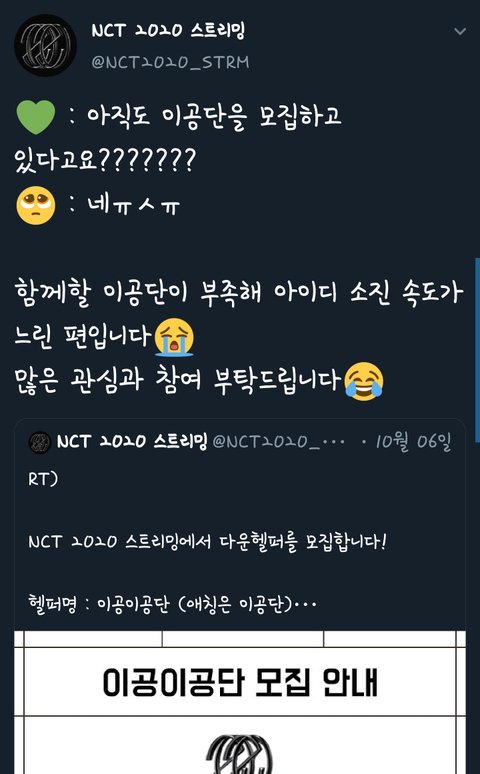Open the 10월 06일 quoted tweet date
The height and width of the screenshot is (774, 480).
(413, 442)
